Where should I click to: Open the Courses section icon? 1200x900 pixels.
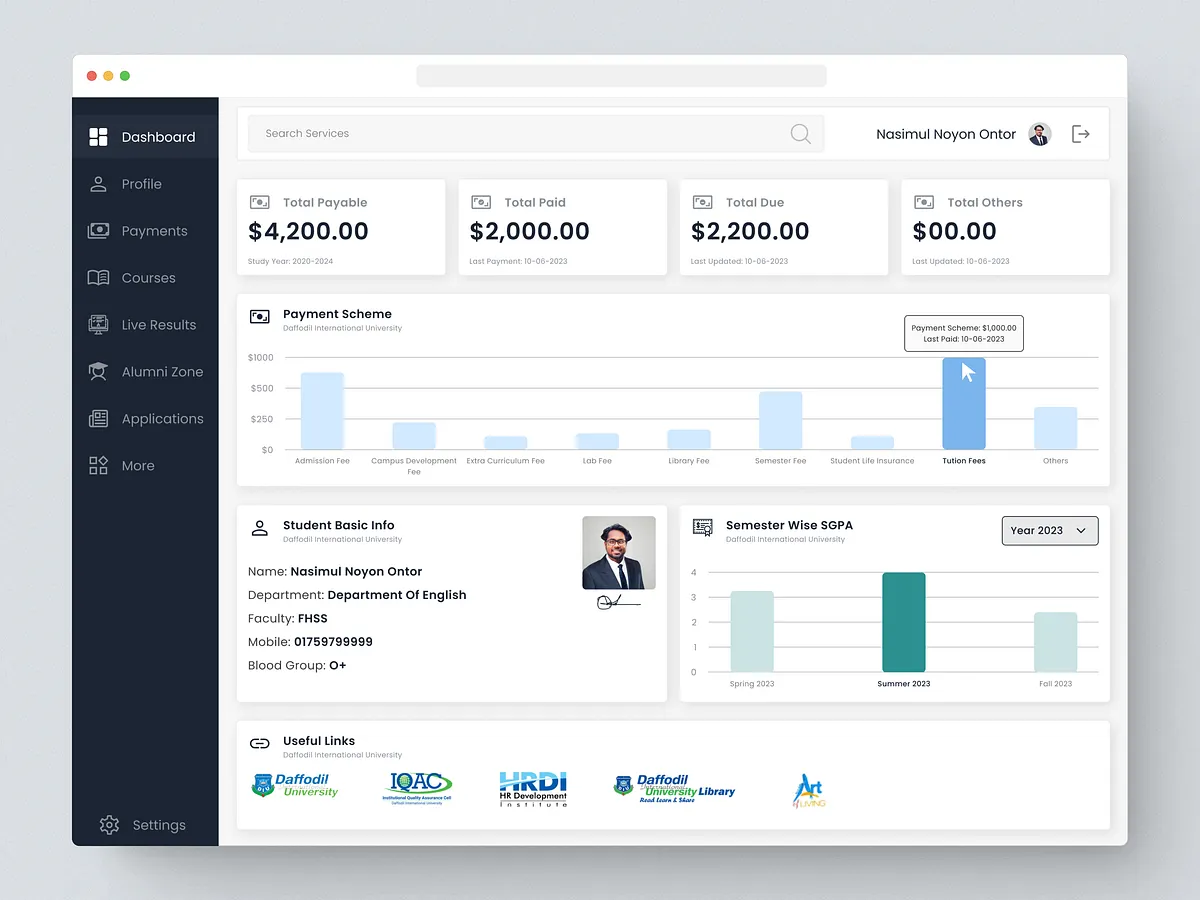[x=97, y=277]
